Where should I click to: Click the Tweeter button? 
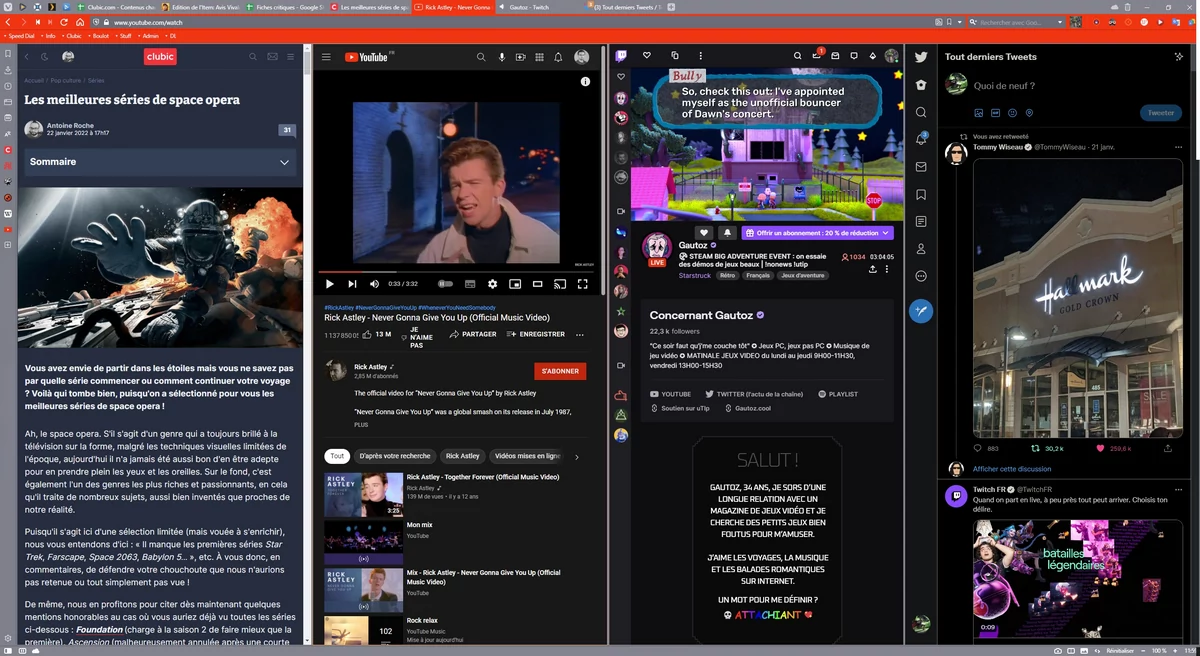[x=1160, y=113]
